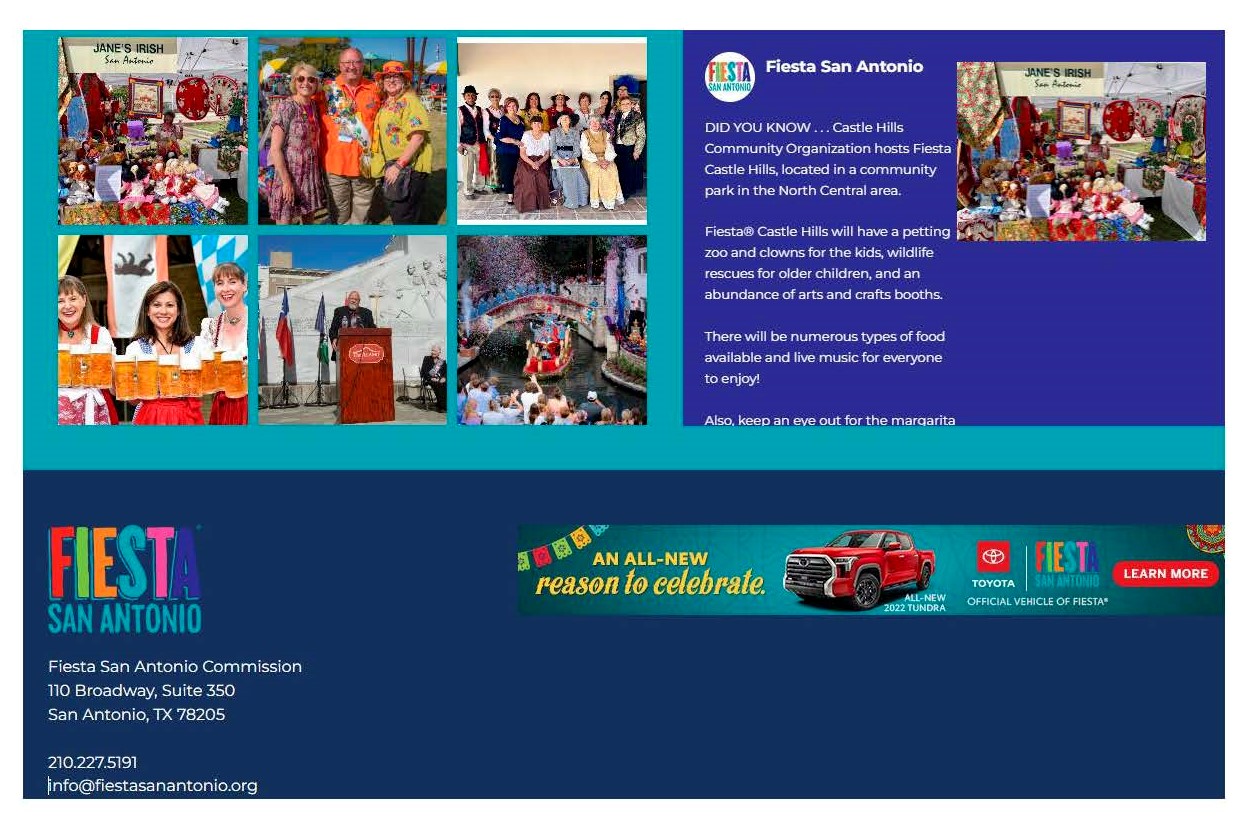Viewport: 1247px width, 819px height.
Task: Click the "Official Vehicle of Fiesta" text
Action: (x=1037, y=601)
